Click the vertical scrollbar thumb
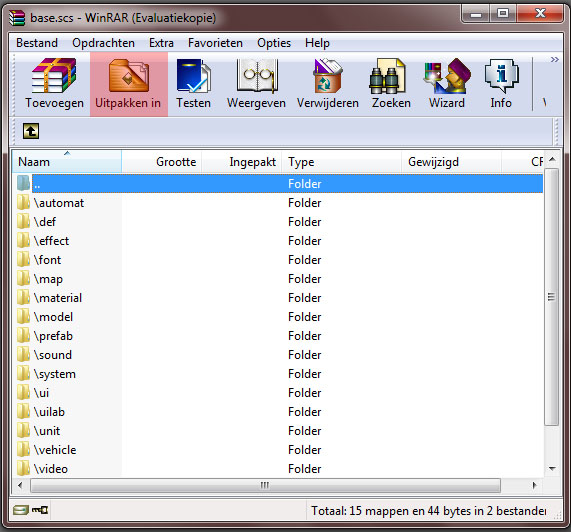 tap(552, 297)
